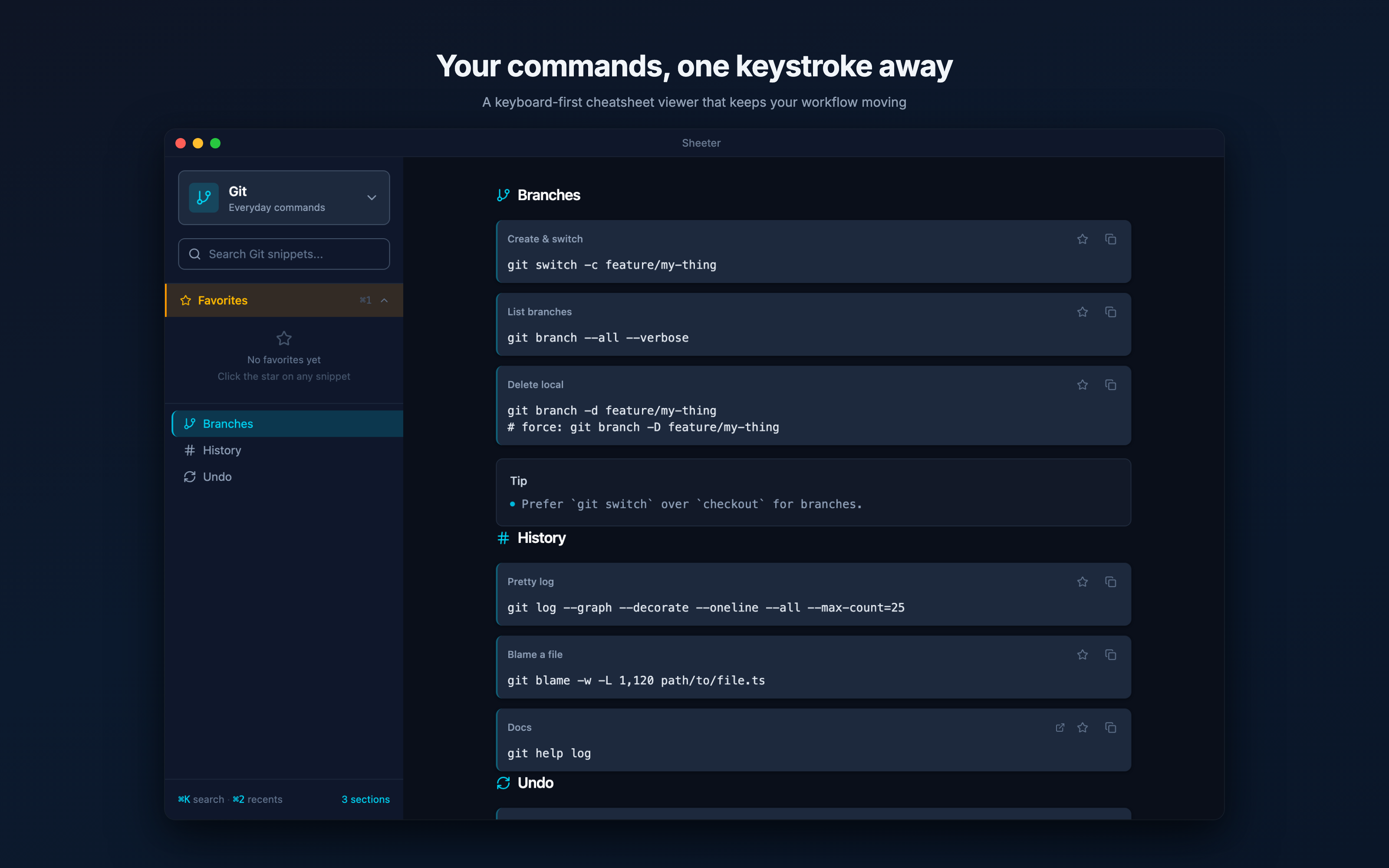Copy the 'Create & switch' snippet
Image resolution: width=1389 pixels, height=868 pixels.
1110,239
